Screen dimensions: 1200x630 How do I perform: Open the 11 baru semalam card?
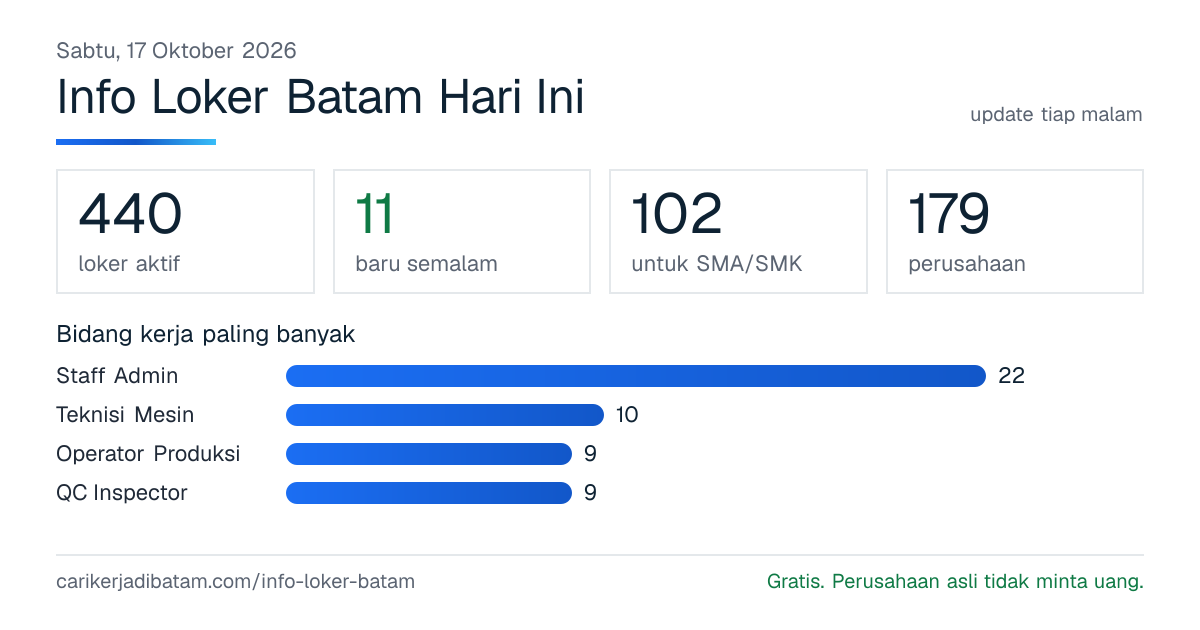pos(462,231)
